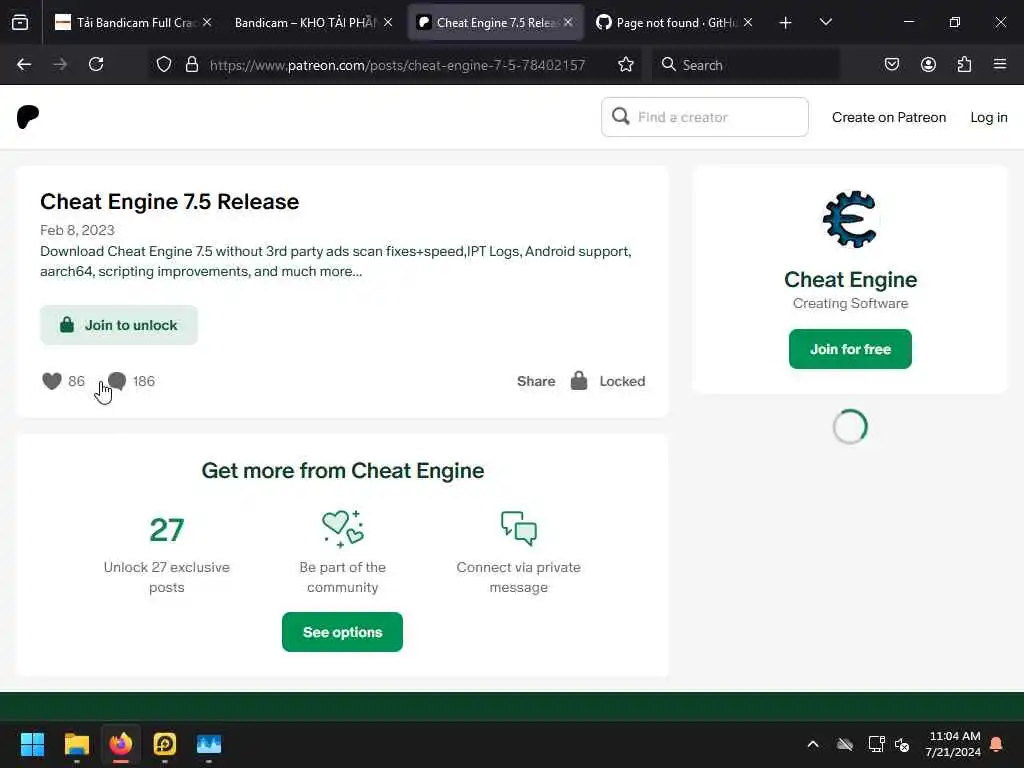Close the Tải Bandicam Full Crack tab
The height and width of the screenshot is (768, 1024).
coord(207,23)
